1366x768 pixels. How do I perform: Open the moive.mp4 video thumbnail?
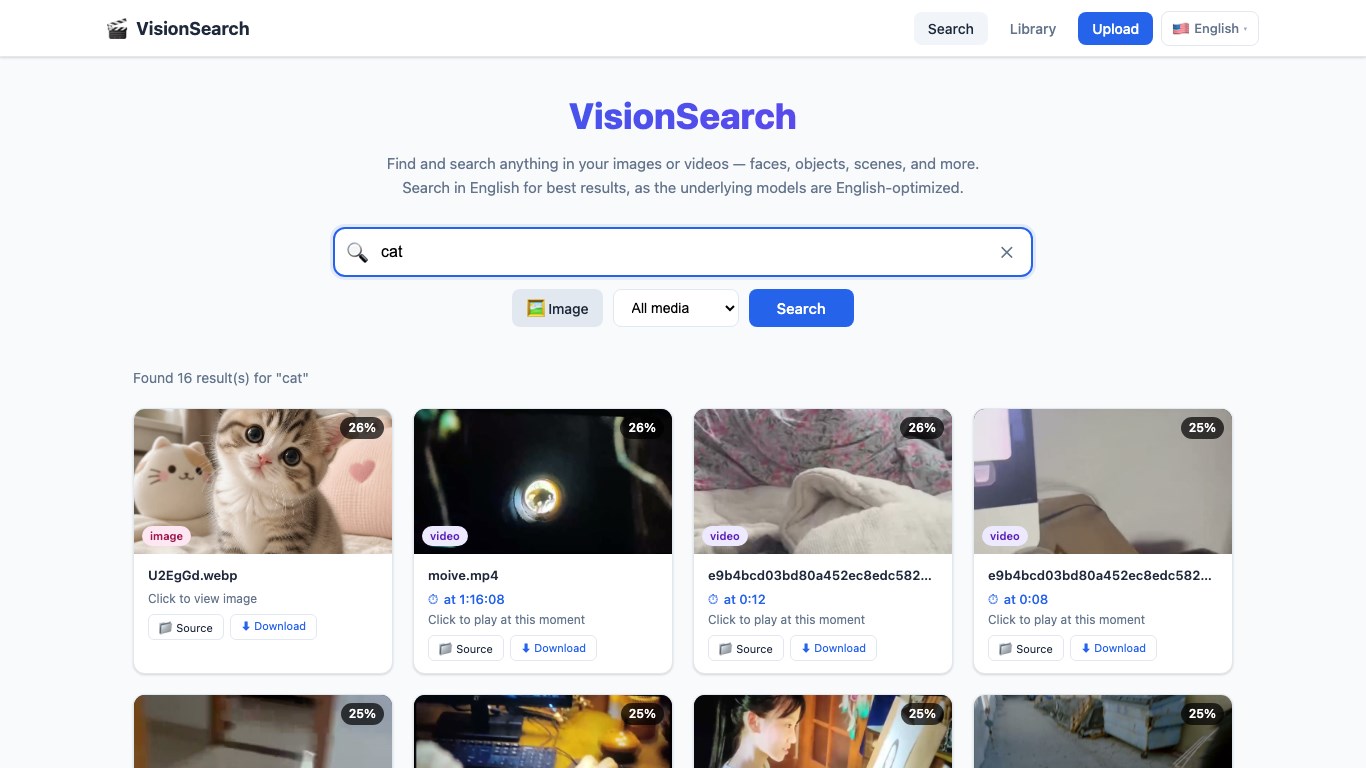click(543, 481)
